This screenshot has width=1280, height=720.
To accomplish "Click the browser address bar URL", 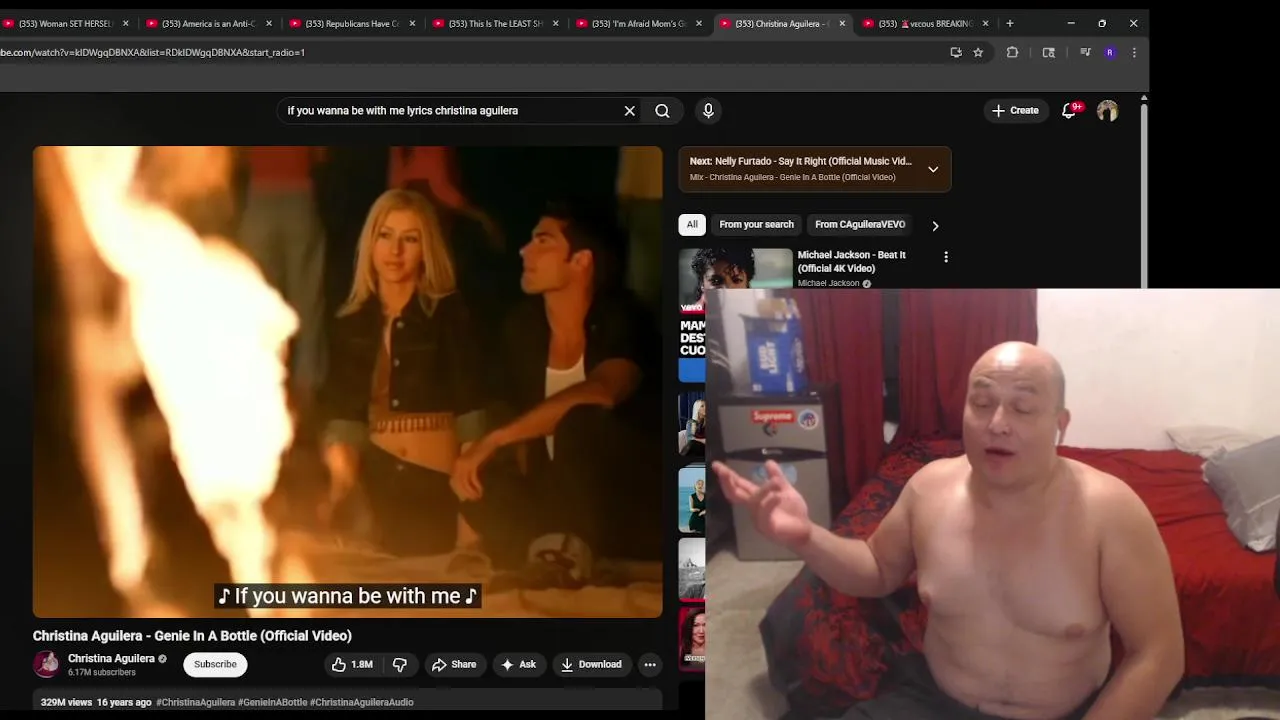I will [152, 52].
